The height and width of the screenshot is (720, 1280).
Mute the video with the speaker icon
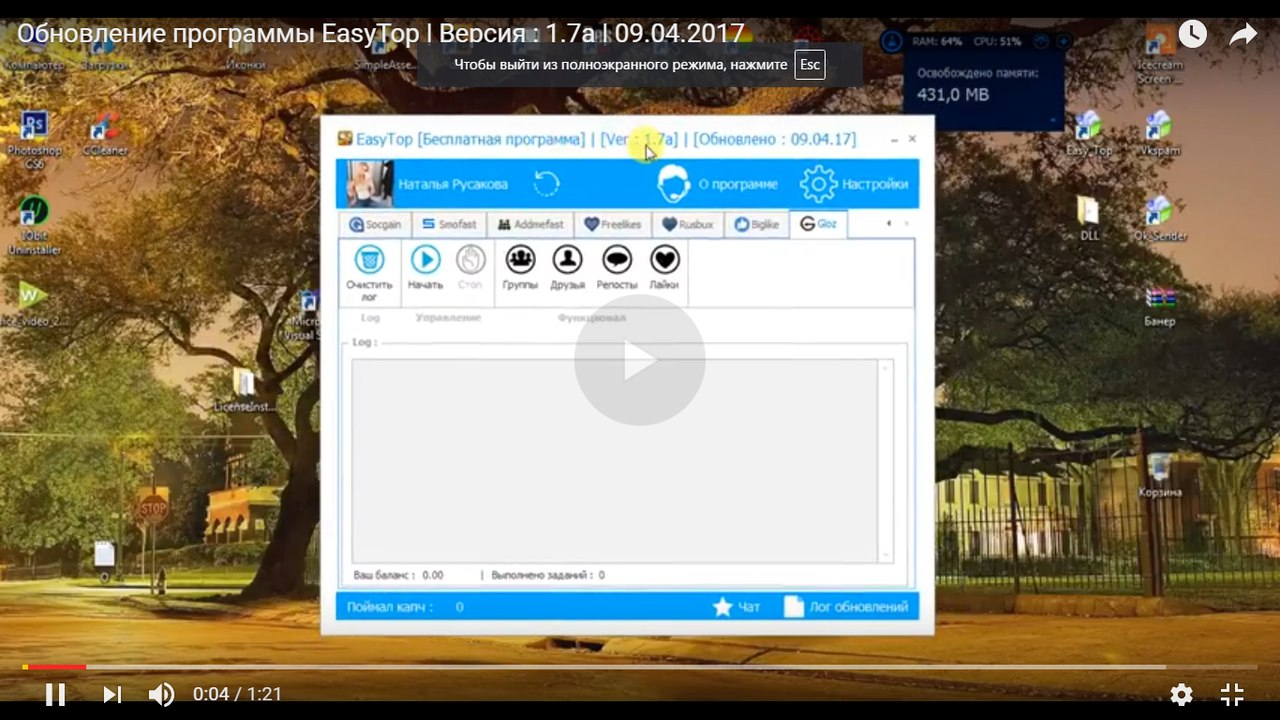(x=161, y=694)
